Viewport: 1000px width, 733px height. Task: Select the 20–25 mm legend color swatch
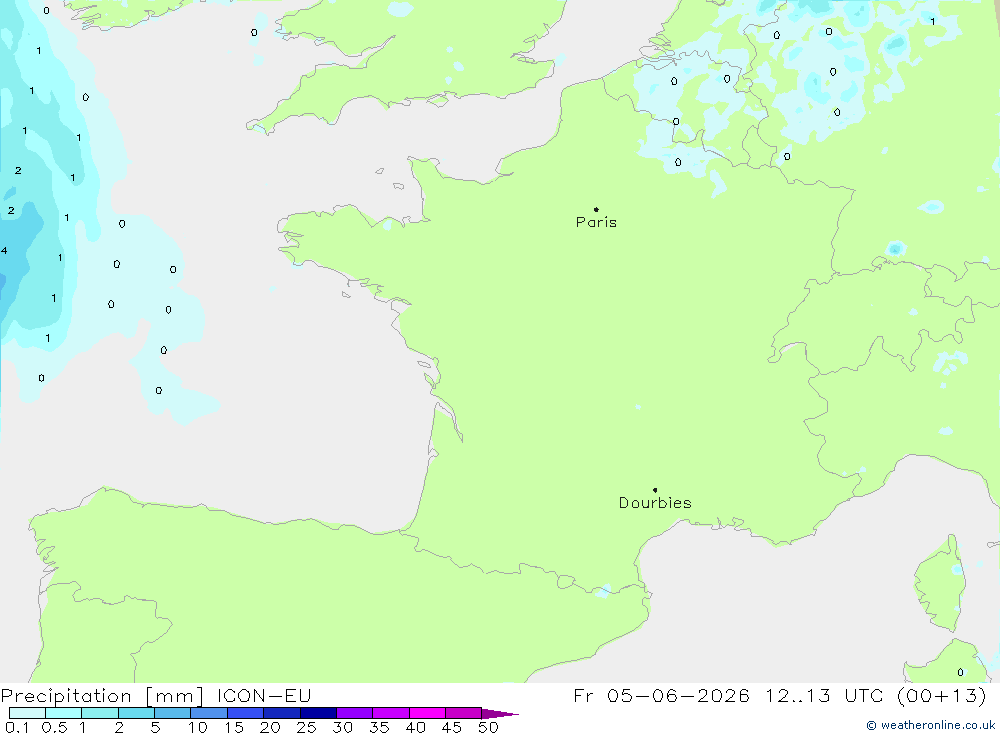tap(282, 713)
